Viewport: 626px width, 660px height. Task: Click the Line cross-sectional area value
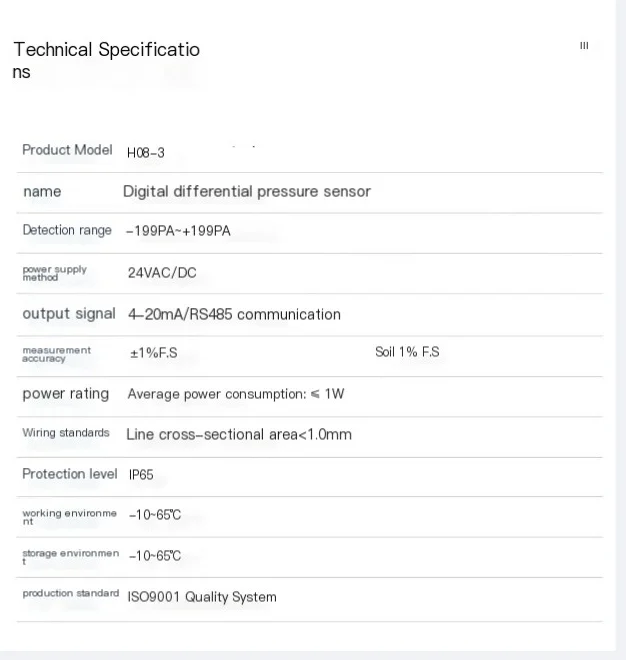(239, 434)
